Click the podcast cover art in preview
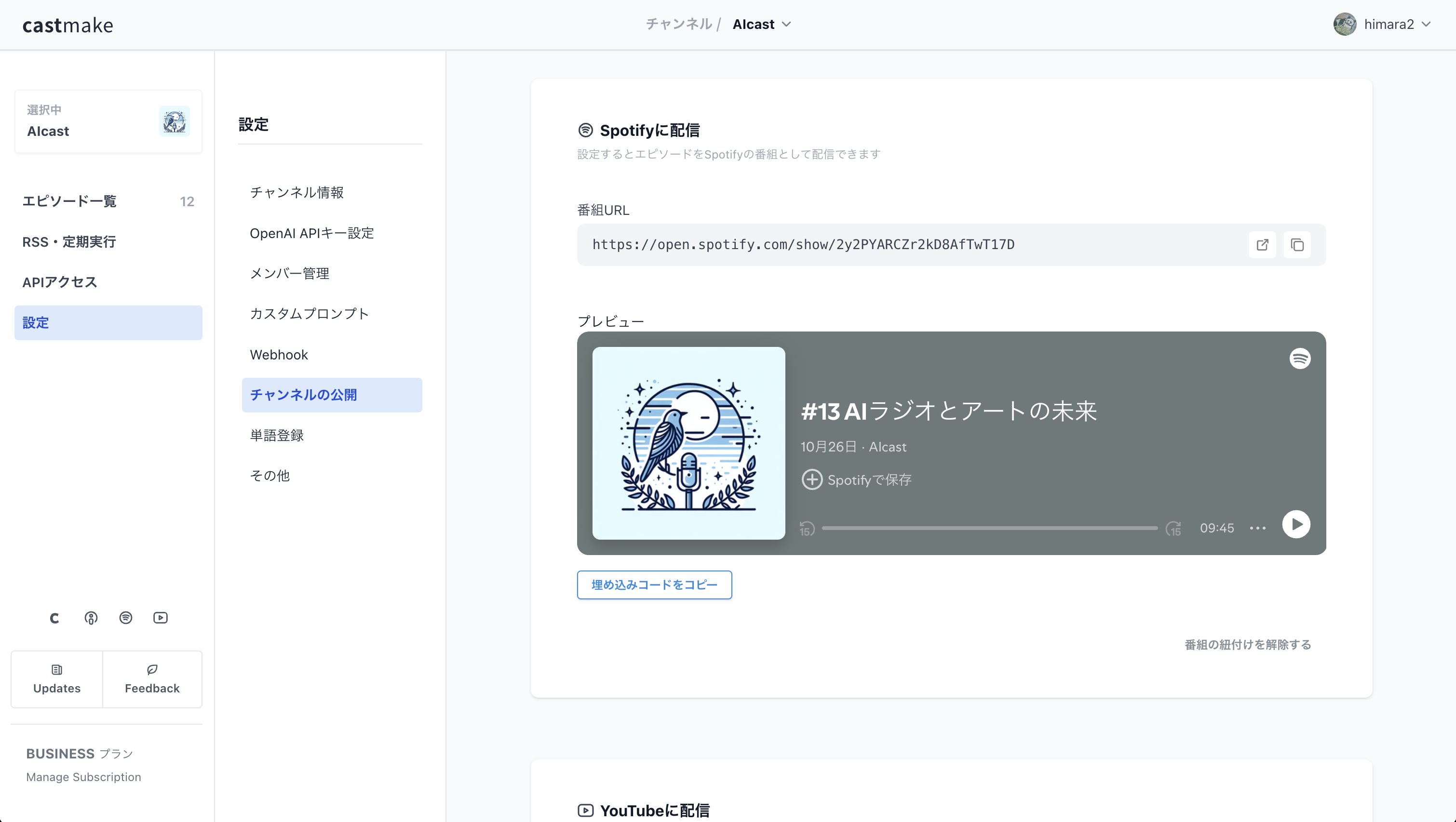This screenshot has width=1456, height=822. pyautogui.click(x=688, y=443)
